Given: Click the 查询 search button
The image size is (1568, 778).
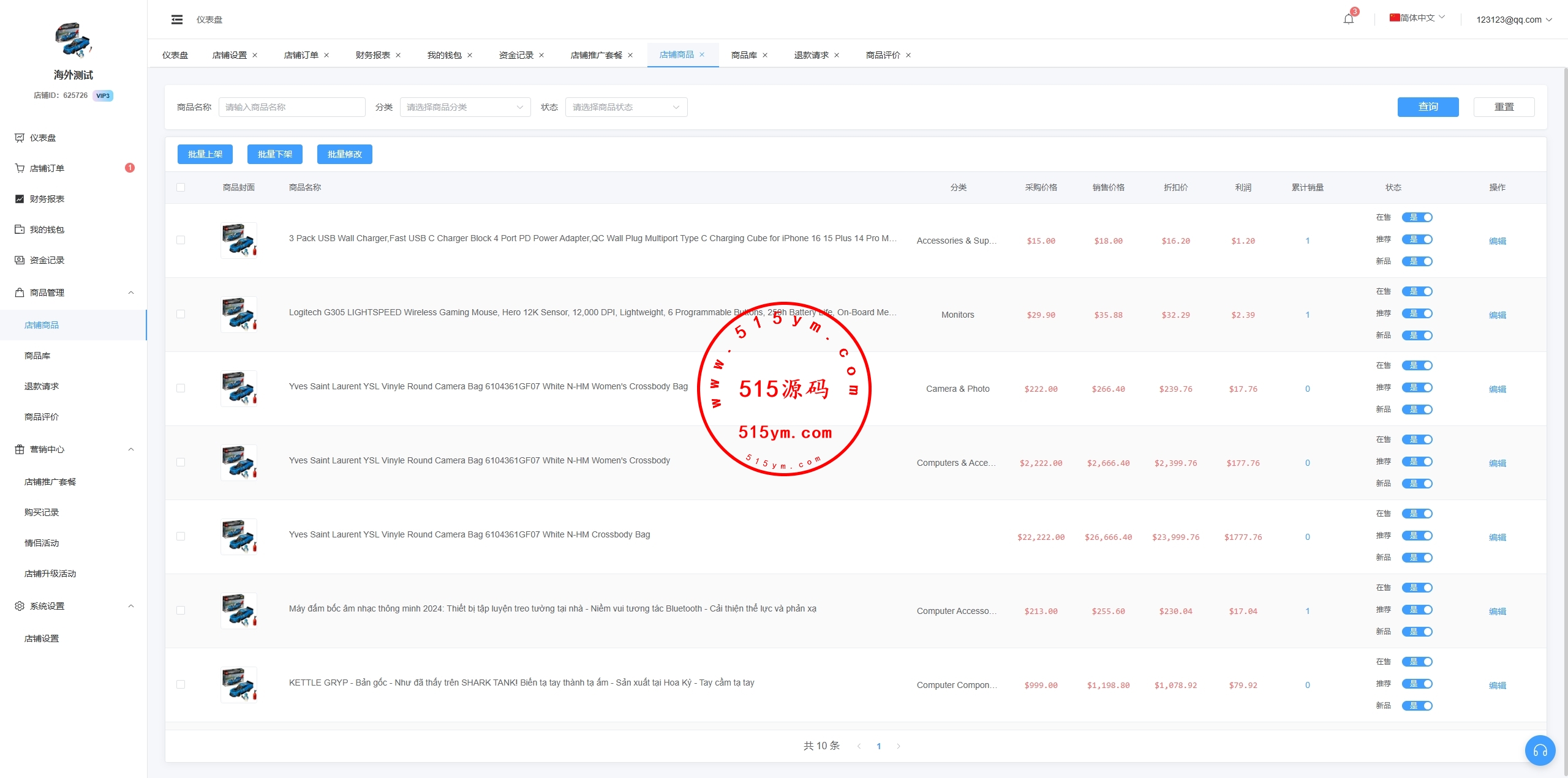Looking at the screenshot, I should click(1428, 107).
